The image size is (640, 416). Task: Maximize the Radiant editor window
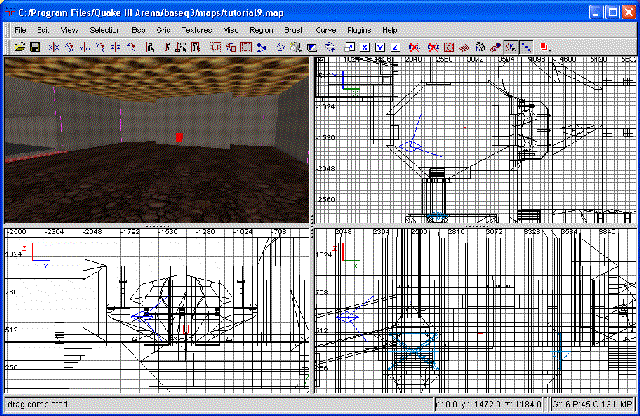613,13
